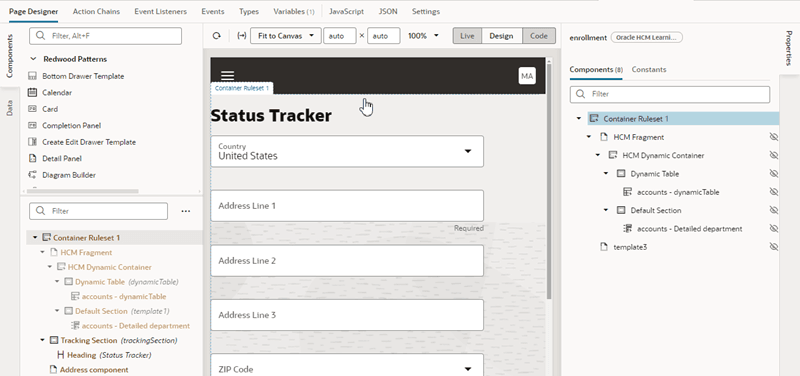Click the Diagram Builder icon

(32, 175)
